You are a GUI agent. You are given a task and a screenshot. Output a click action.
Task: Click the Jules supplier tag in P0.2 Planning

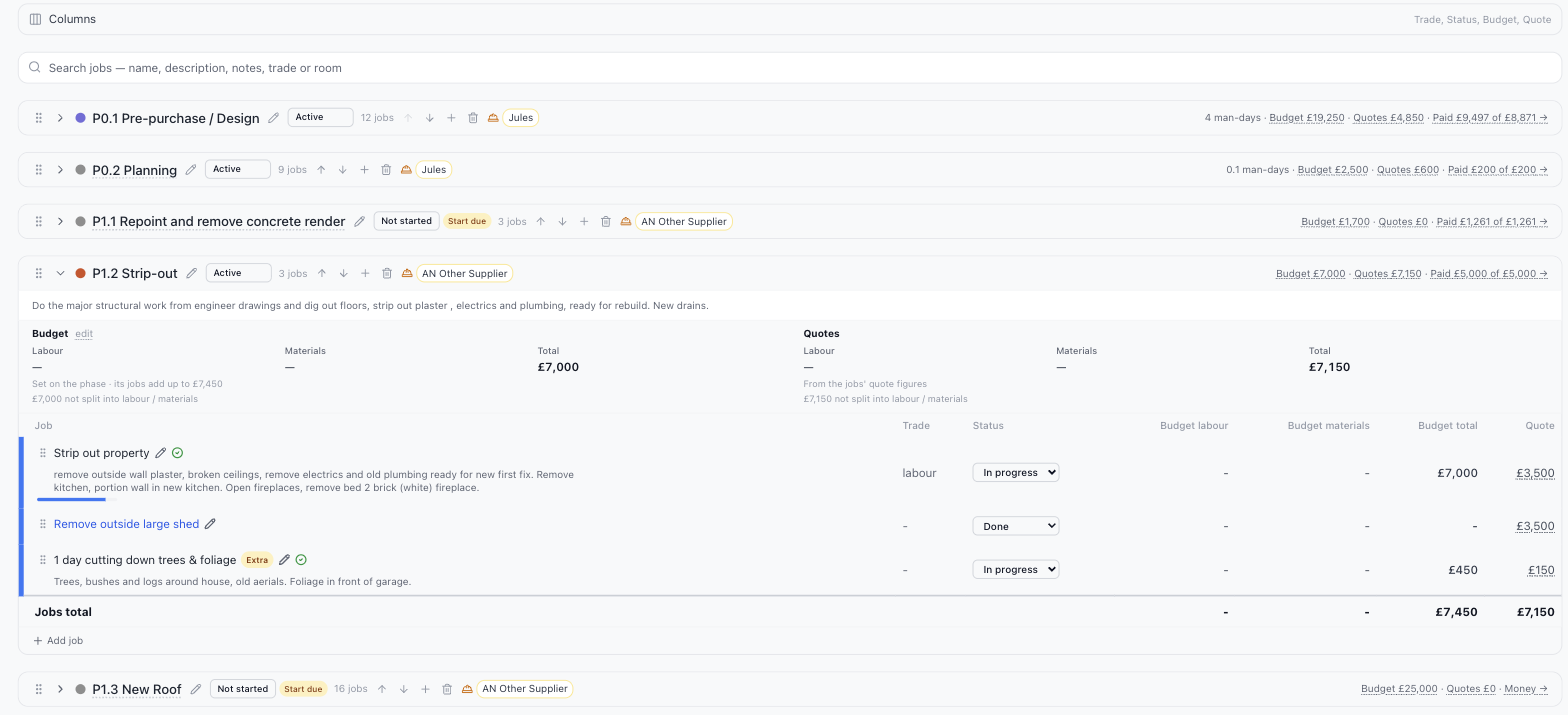433,170
